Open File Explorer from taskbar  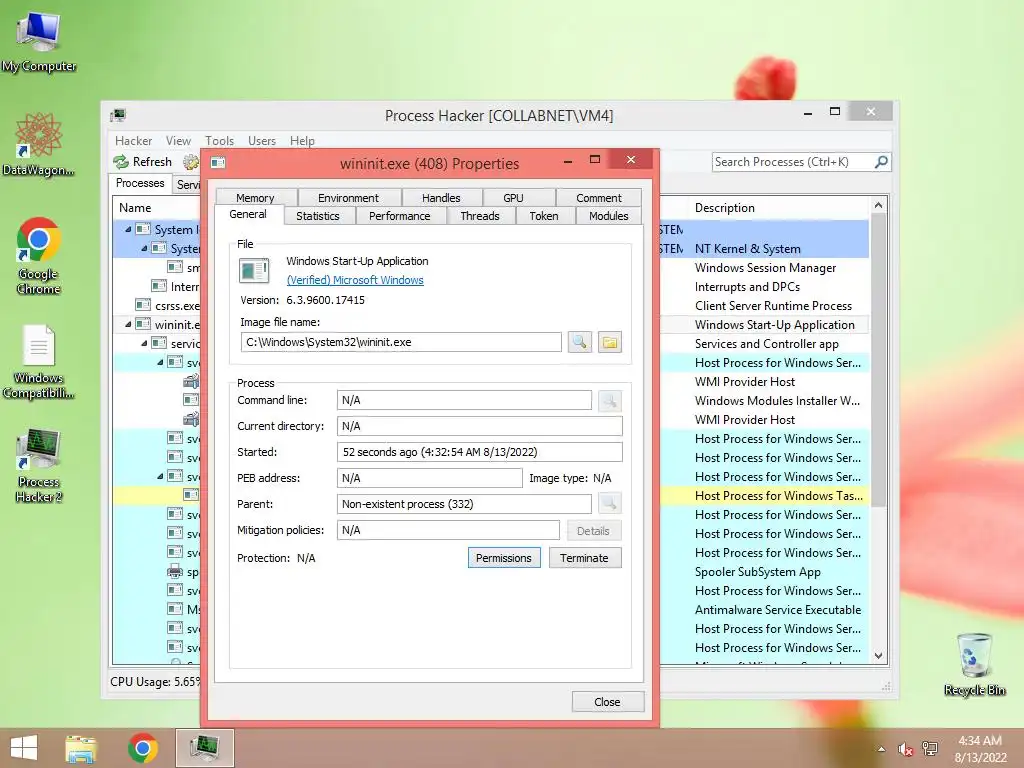pyautogui.click(x=81, y=748)
